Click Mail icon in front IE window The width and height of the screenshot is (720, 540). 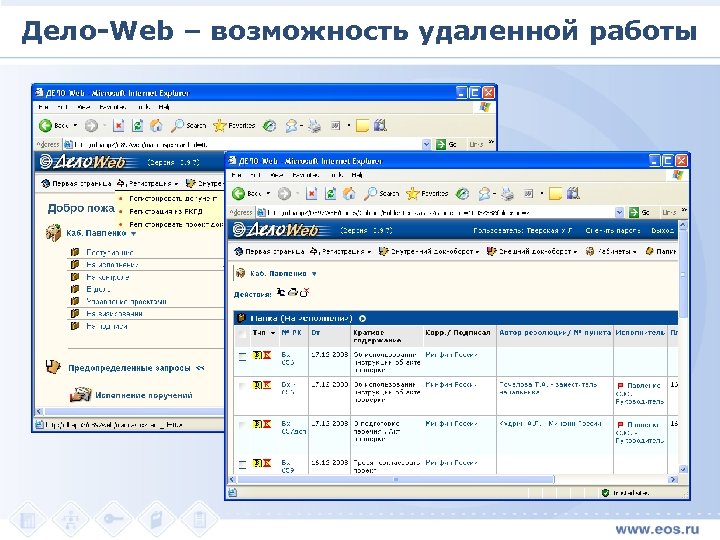pos(484,194)
